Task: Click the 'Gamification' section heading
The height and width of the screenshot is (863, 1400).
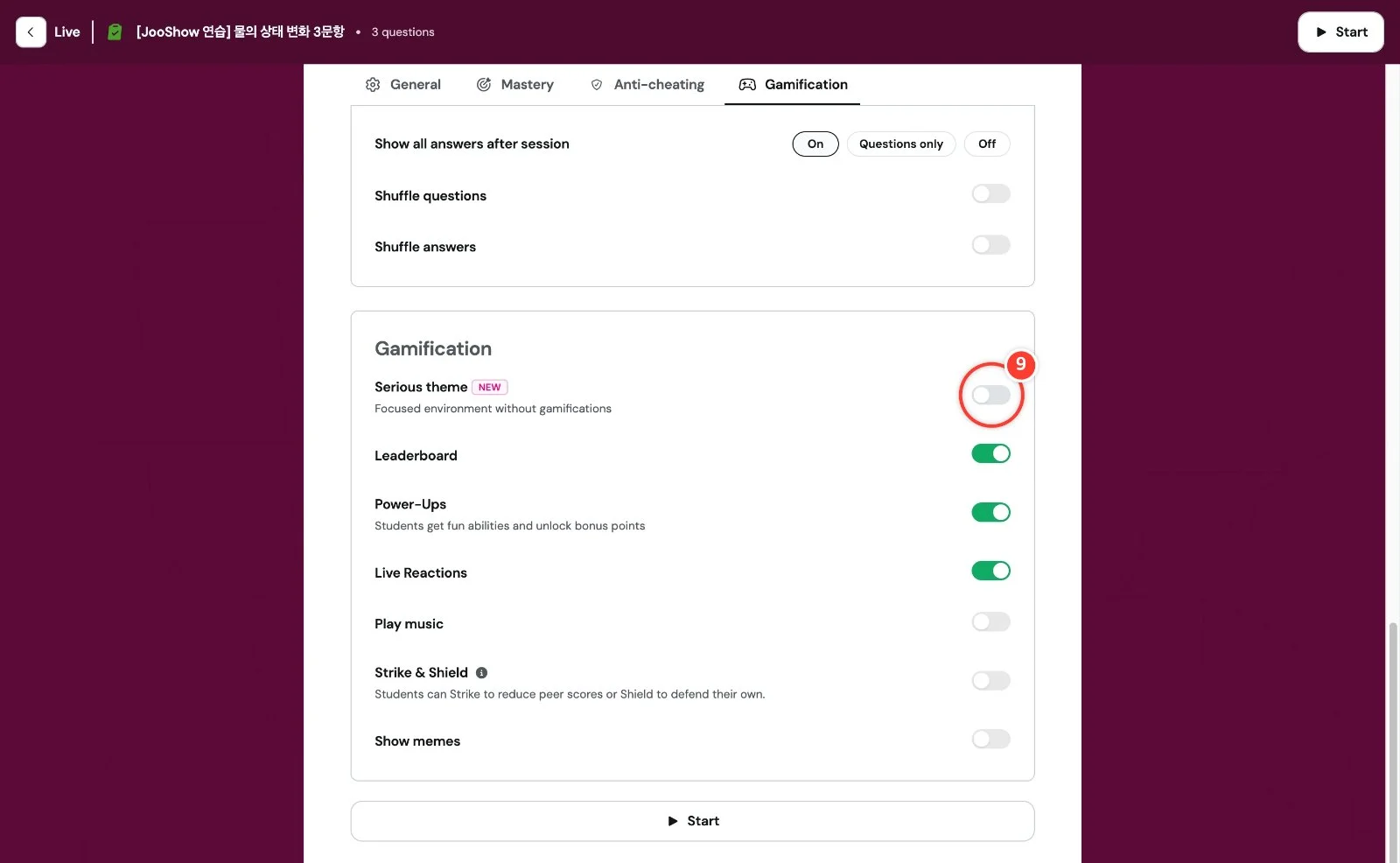Action: point(433,348)
